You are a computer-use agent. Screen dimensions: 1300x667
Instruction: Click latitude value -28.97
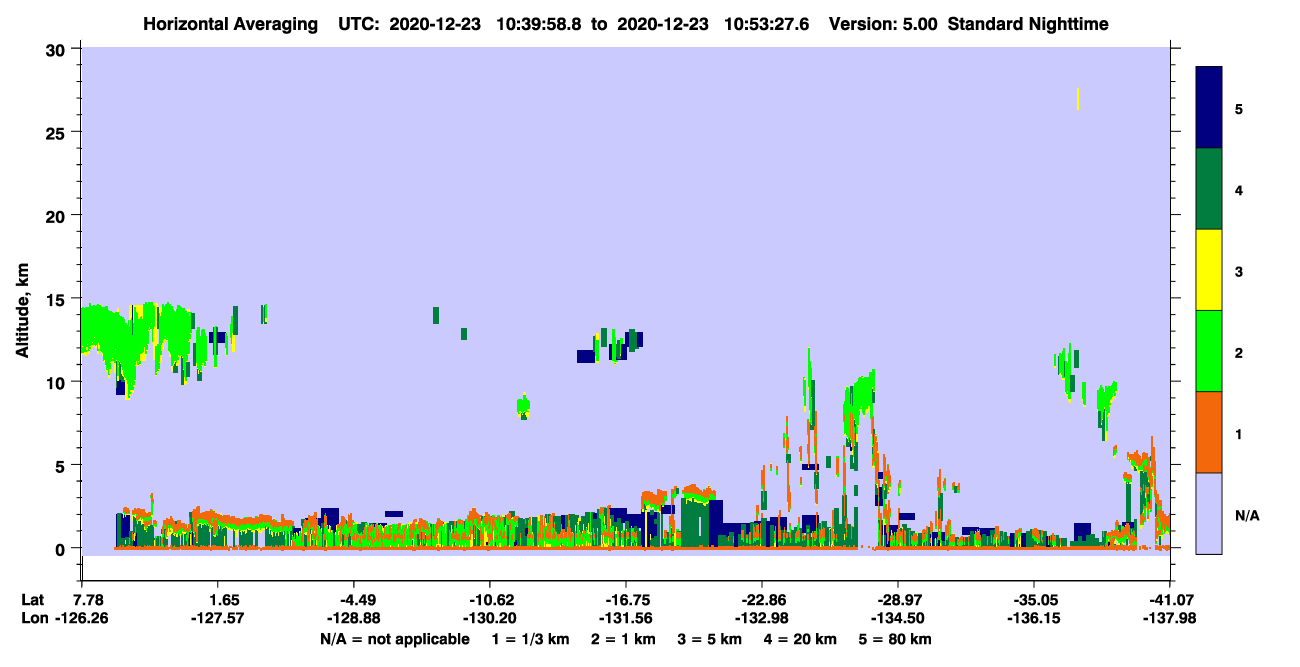click(x=898, y=600)
